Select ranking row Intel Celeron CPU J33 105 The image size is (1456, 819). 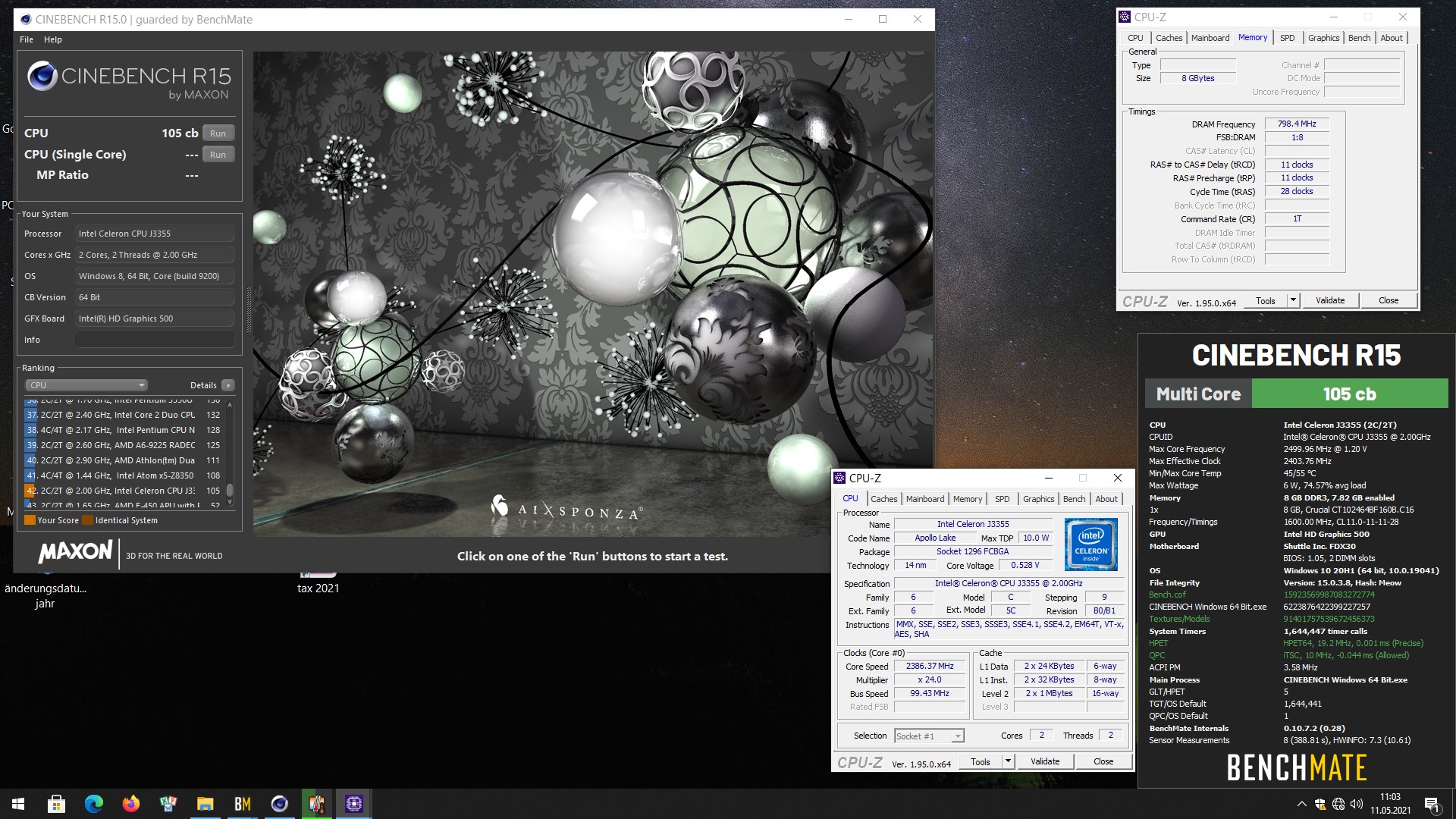coord(124,491)
